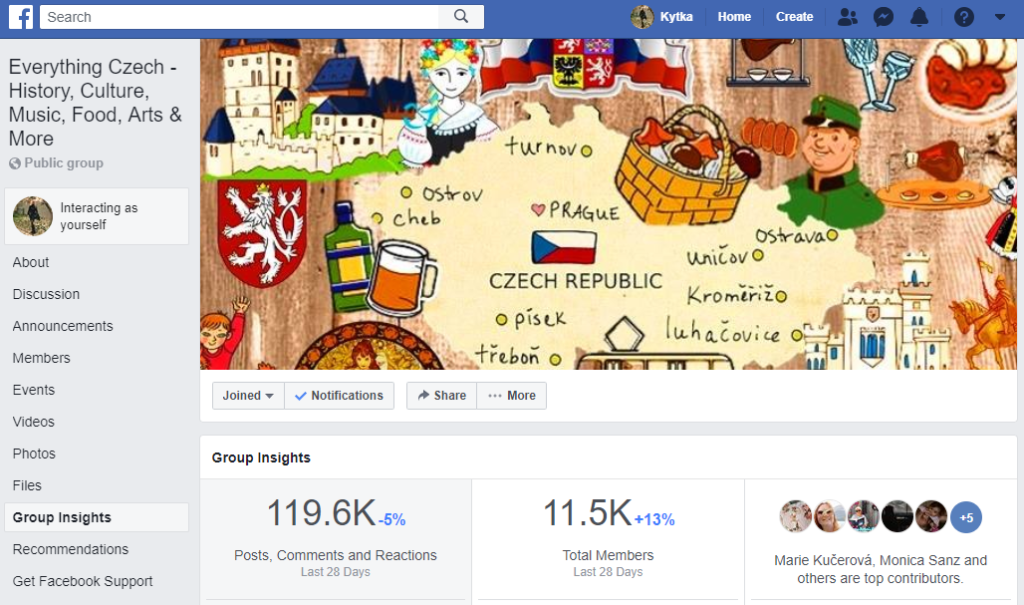Click Kytka's profile picture in top bar

642,17
